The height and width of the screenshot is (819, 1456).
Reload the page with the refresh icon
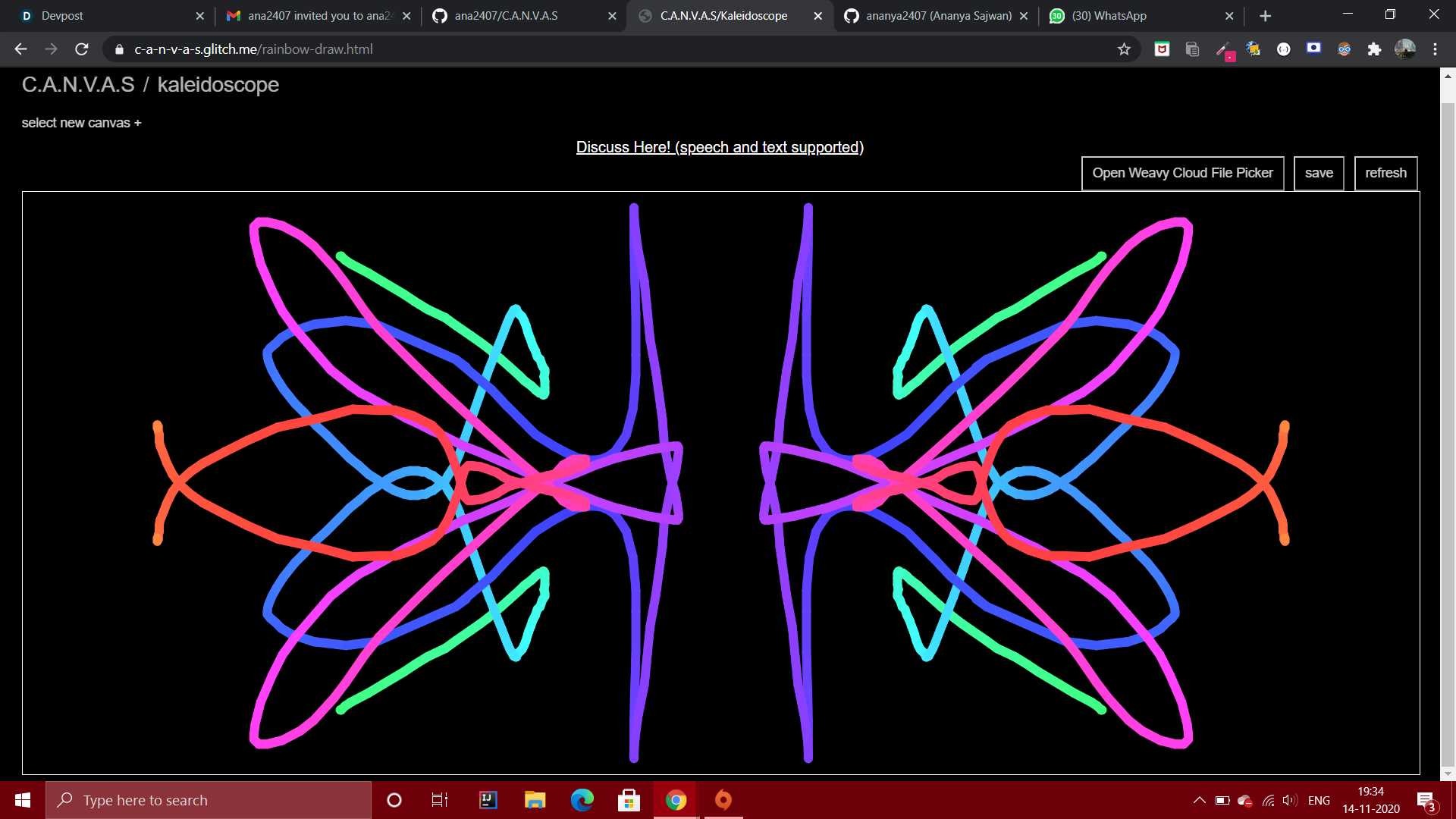point(82,49)
